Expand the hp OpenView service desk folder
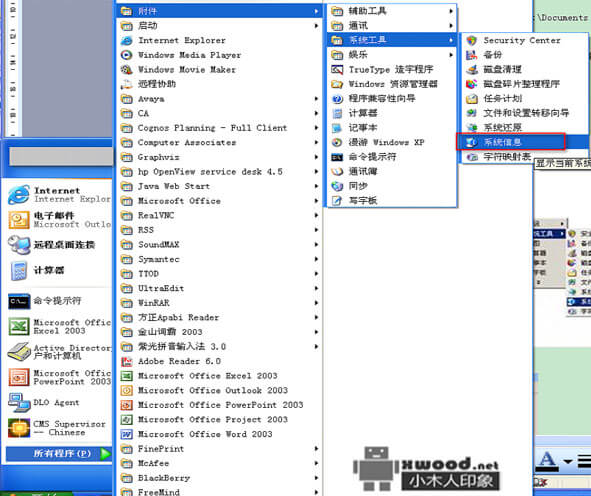This screenshot has height=496, width=591. pyautogui.click(x=219, y=172)
